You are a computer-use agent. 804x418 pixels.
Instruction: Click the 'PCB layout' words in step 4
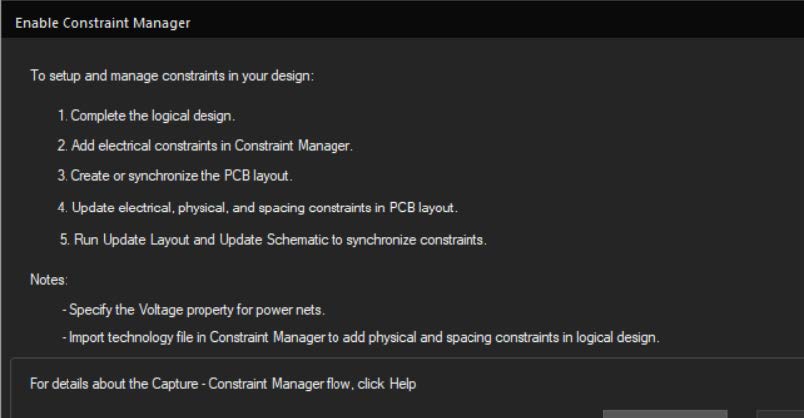click(x=422, y=208)
